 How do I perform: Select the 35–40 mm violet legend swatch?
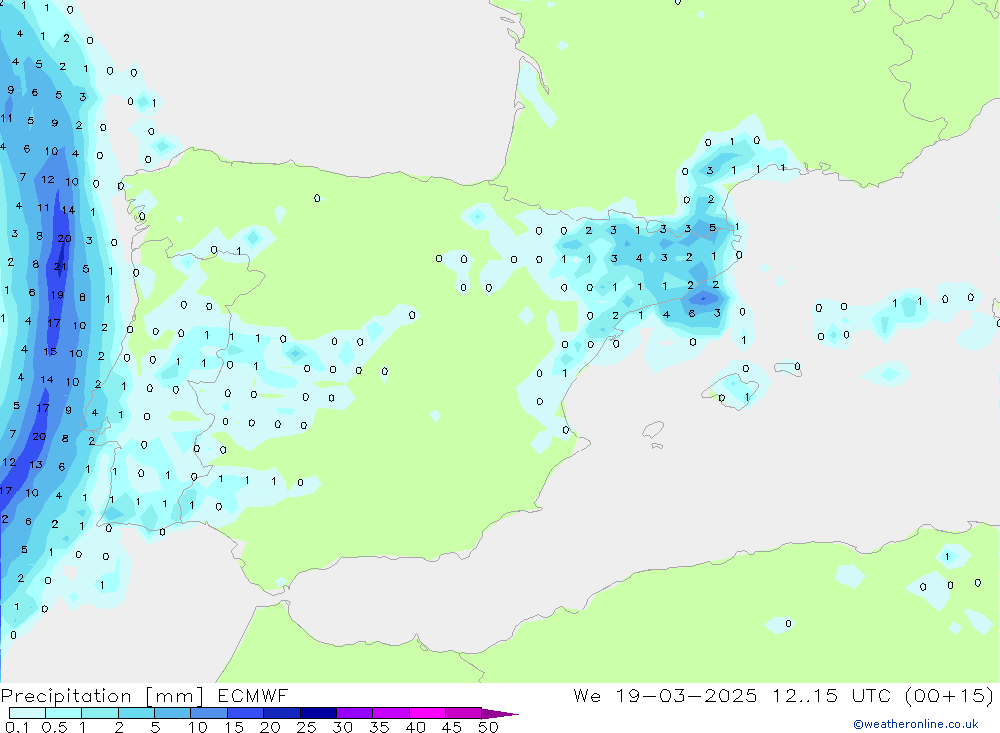[390, 713]
